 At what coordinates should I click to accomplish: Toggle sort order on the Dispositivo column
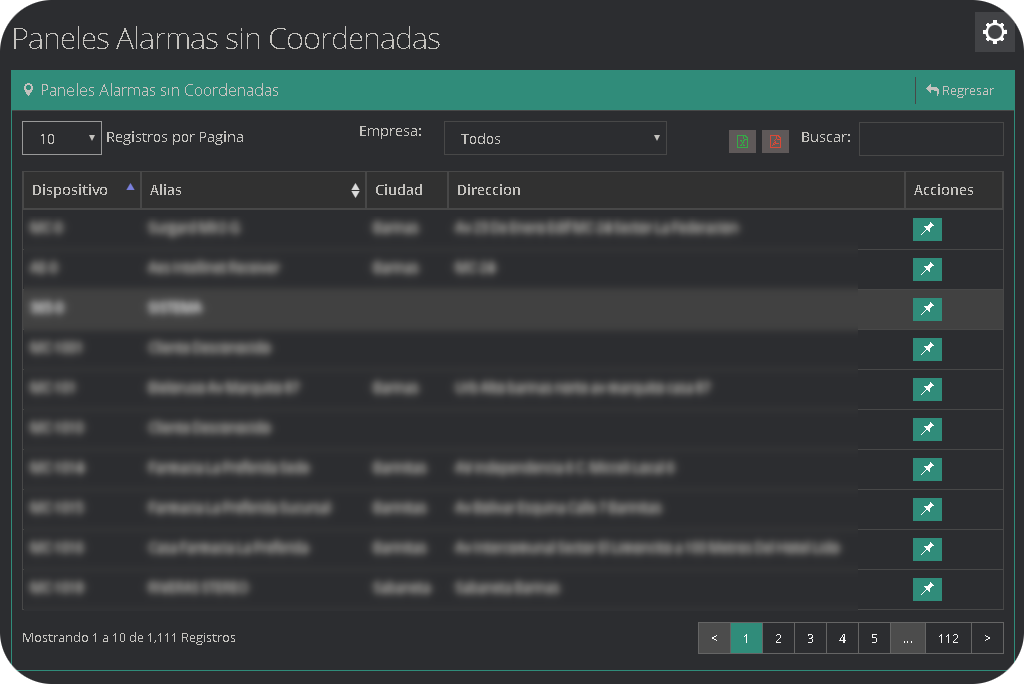pyautogui.click(x=80, y=189)
